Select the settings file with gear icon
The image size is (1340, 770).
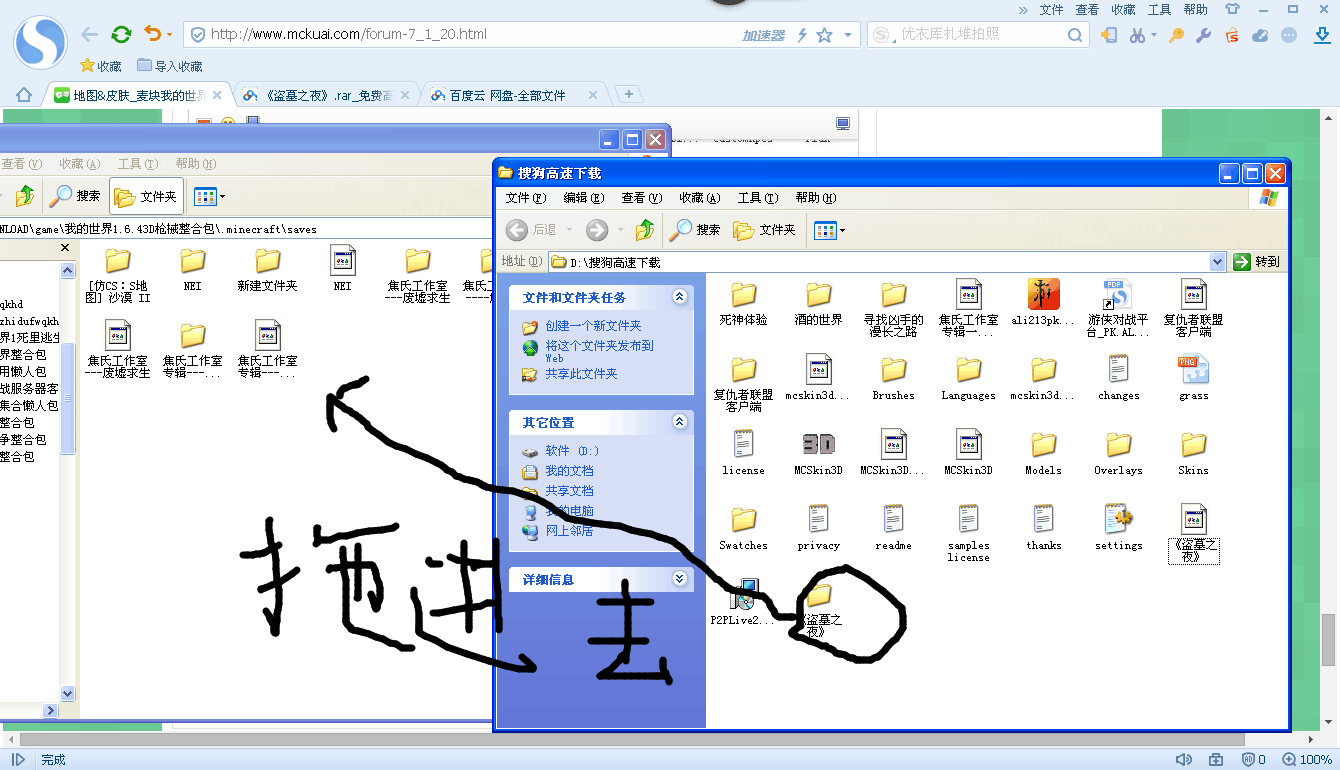point(1118,519)
